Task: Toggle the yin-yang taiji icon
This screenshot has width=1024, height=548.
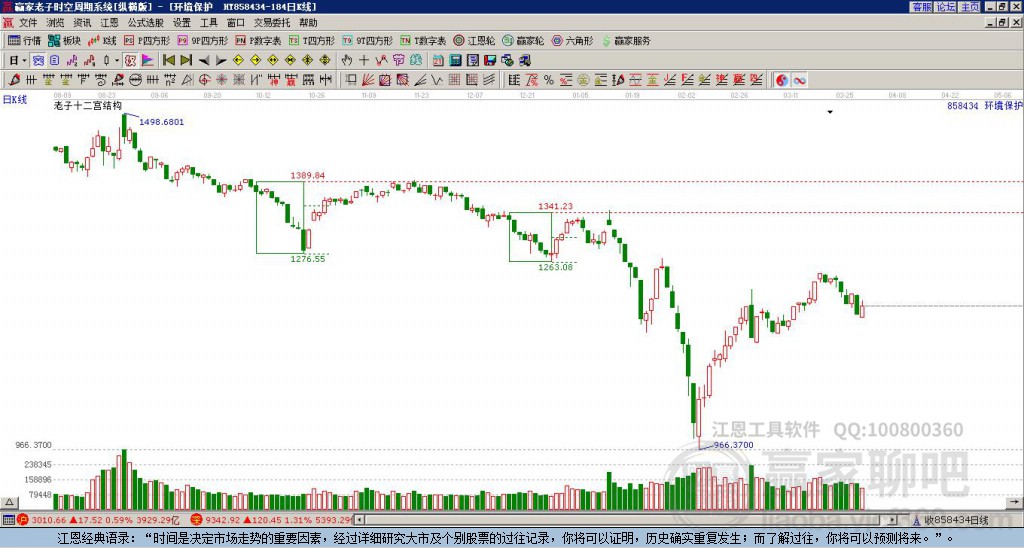Action: coord(782,80)
